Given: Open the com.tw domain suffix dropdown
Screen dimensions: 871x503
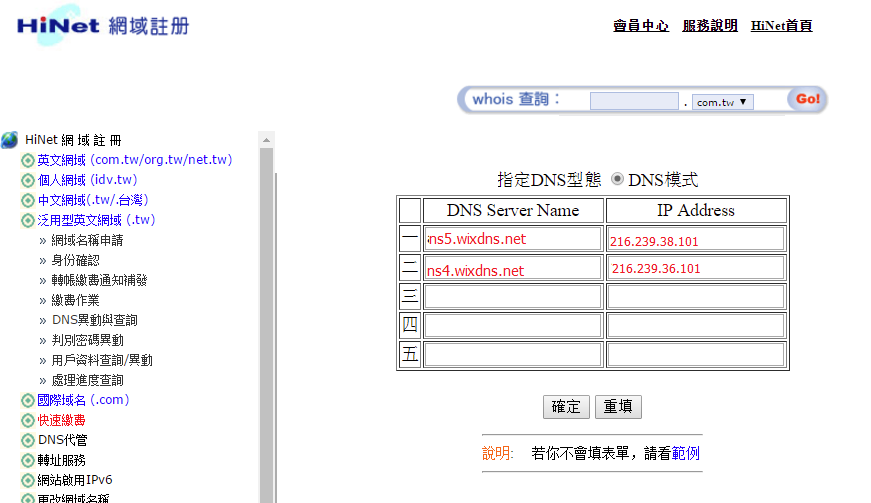Looking at the screenshot, I should [x=722, y=102].
